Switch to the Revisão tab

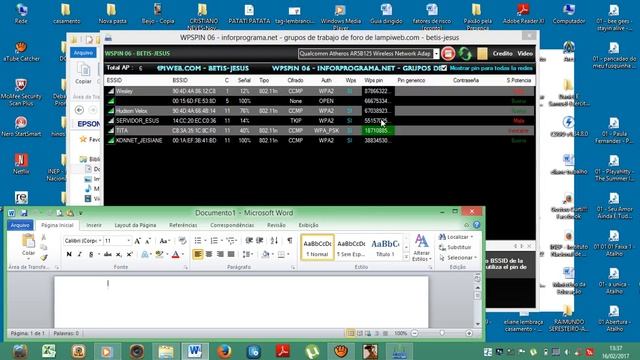(276, 225)
